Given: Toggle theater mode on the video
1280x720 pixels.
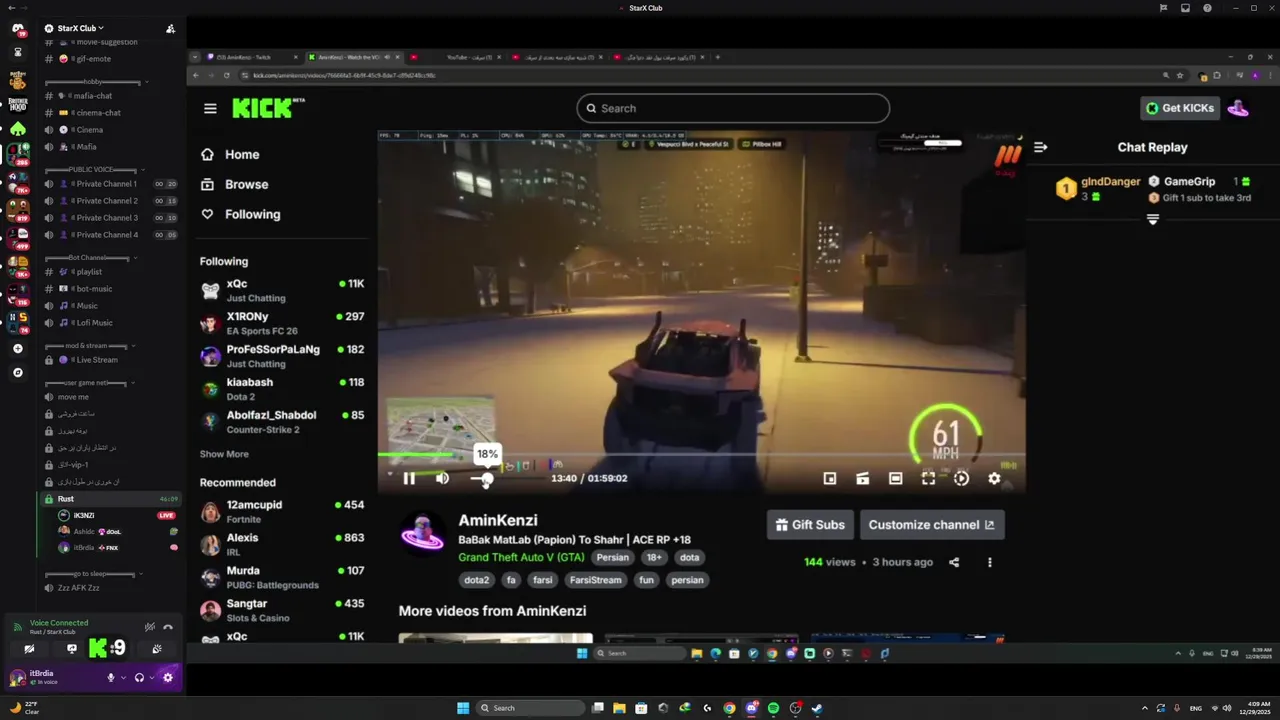Looking at the screenshot, I should [895, 478].
